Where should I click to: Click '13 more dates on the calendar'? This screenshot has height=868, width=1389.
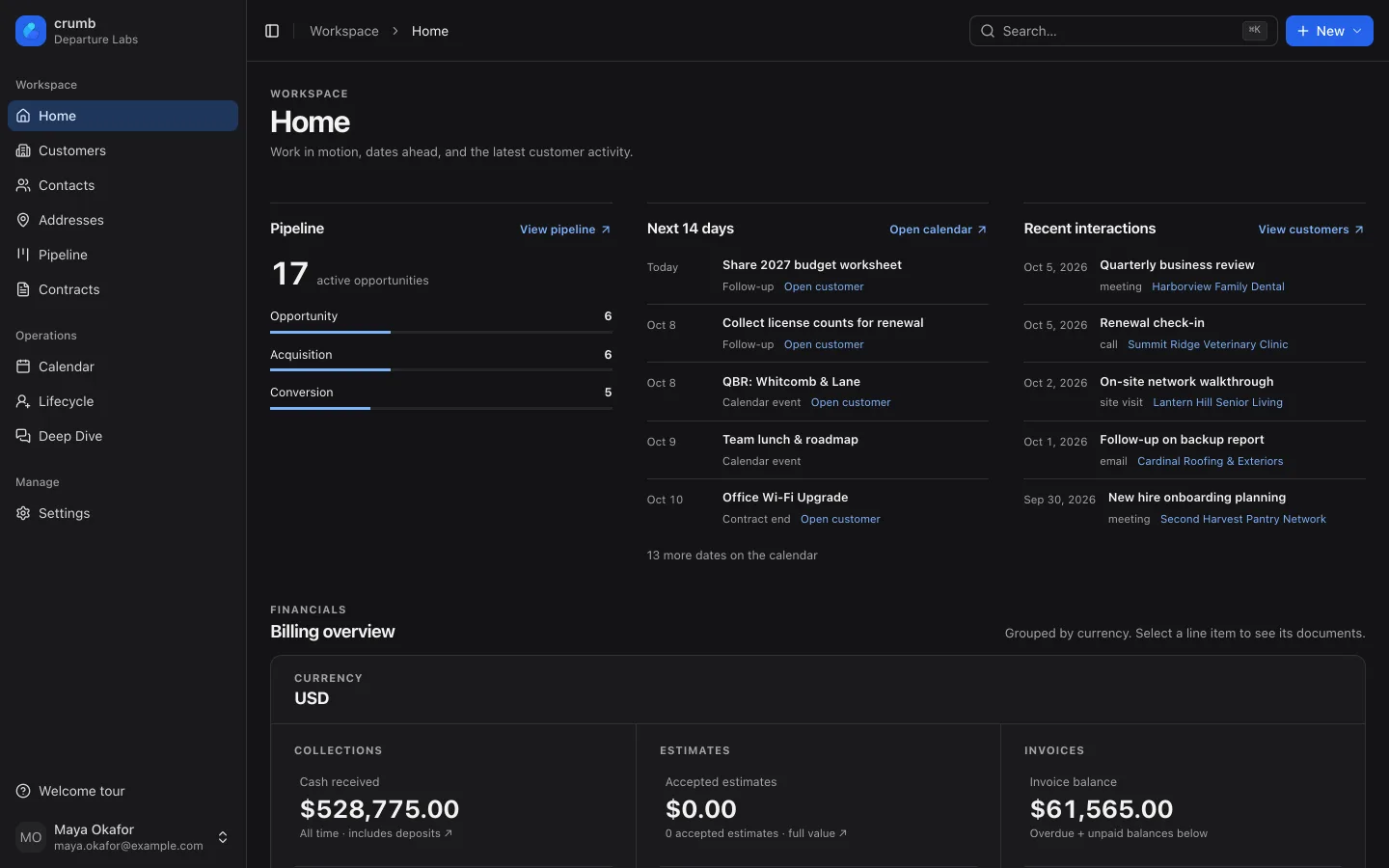click(x=732, y=556)
